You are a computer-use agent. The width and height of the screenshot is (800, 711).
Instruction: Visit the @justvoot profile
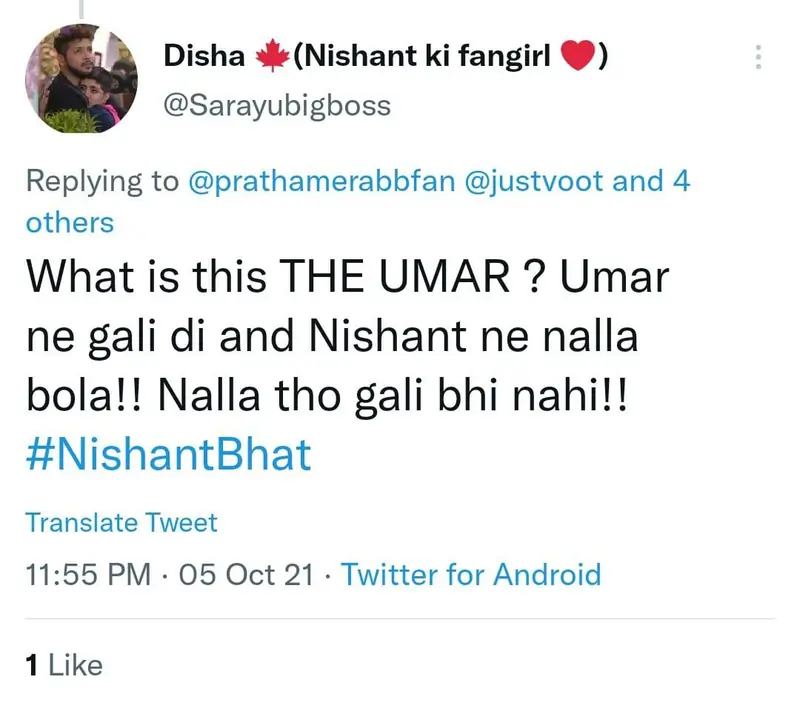pyautogui.click(x=519, y=182)
